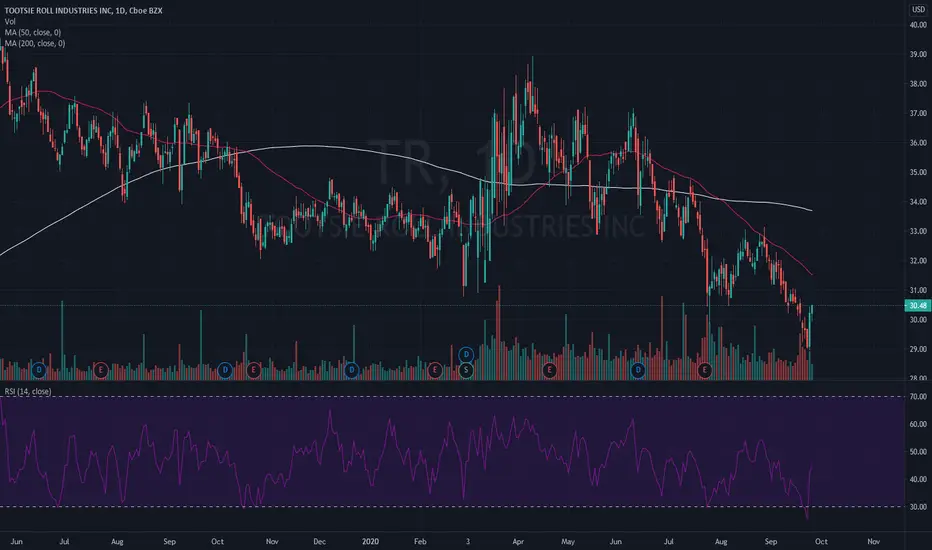Open the USD currency selector
The width and height of the screenshot is (932, 550).
coord(918,10)
